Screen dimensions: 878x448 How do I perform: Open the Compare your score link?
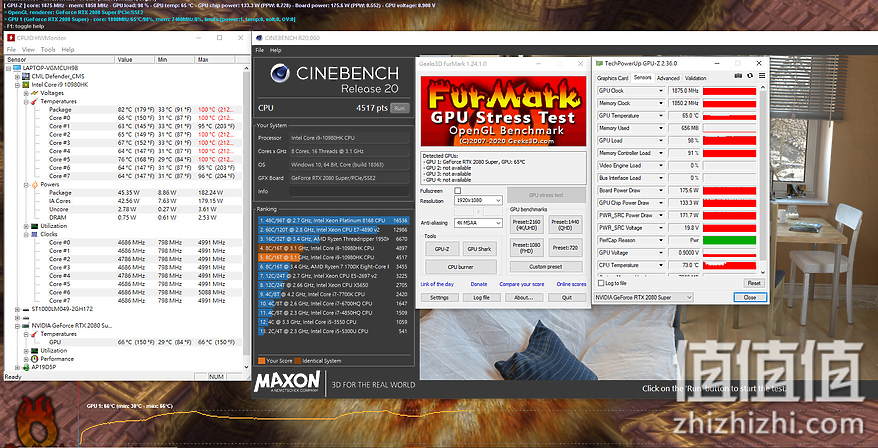(x=522, y=284)
